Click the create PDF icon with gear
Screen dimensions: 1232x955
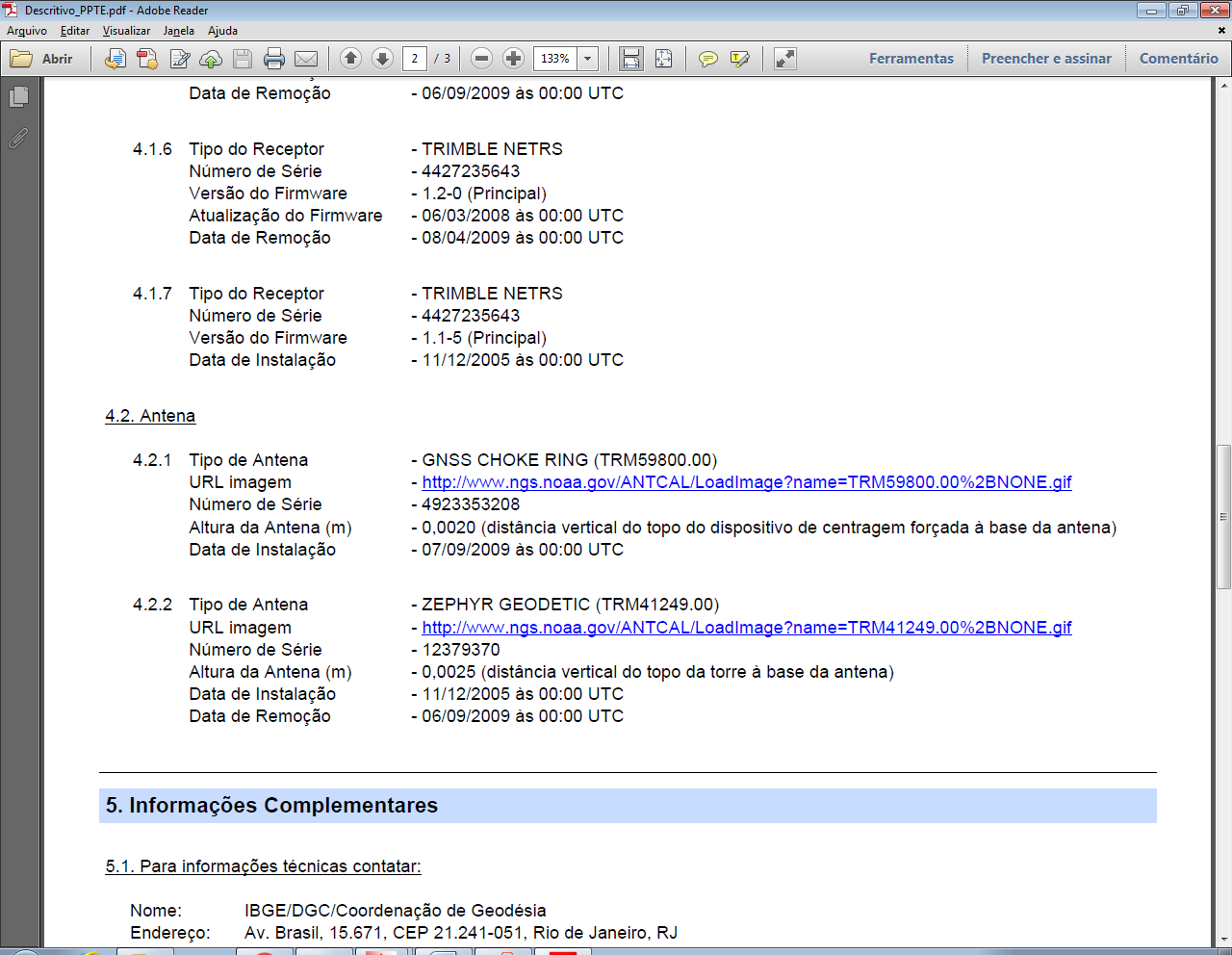[x=147, y=59]
